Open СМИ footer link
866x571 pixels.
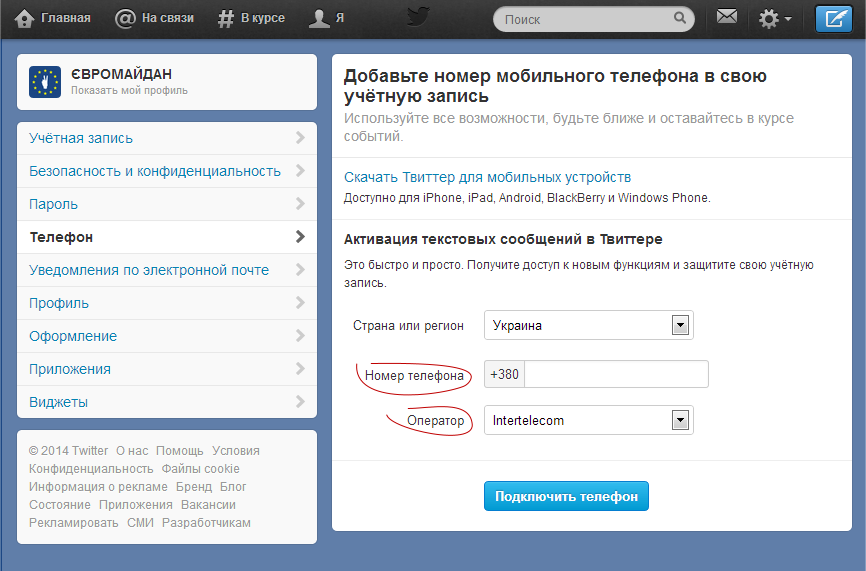(140, 522)
